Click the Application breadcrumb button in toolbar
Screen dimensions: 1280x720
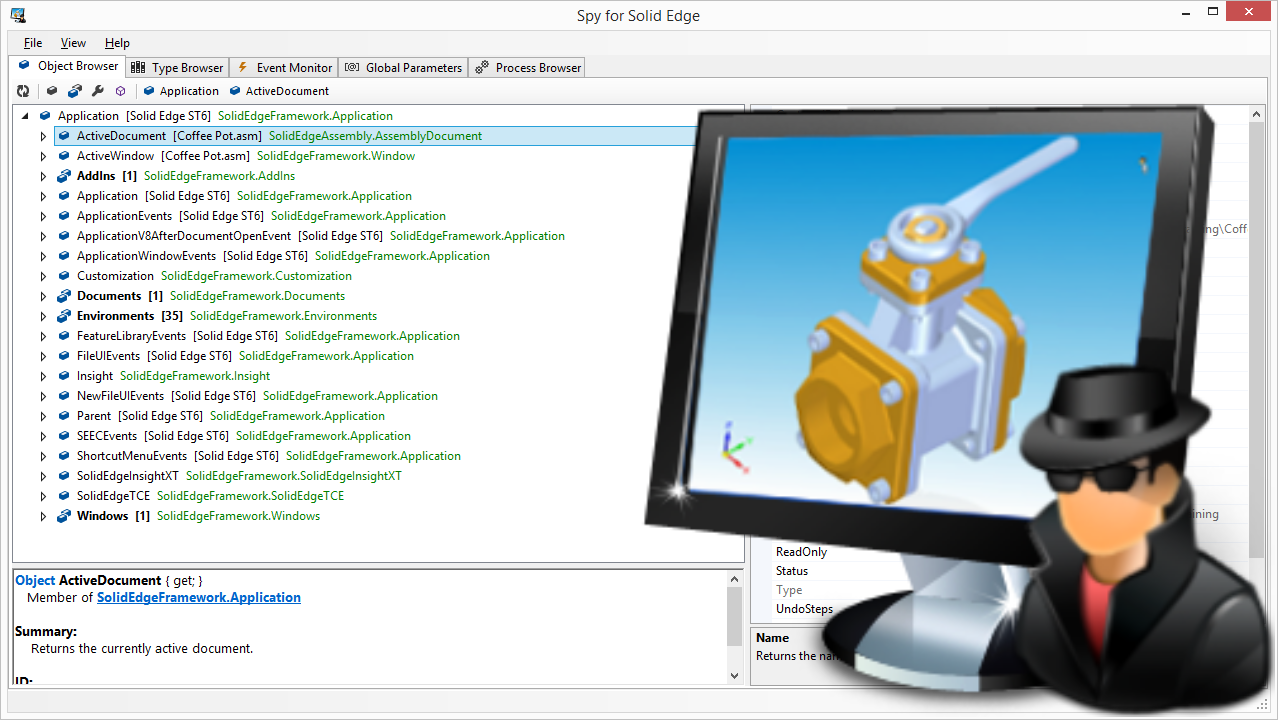pyautogui.click(x=181, y=91)
